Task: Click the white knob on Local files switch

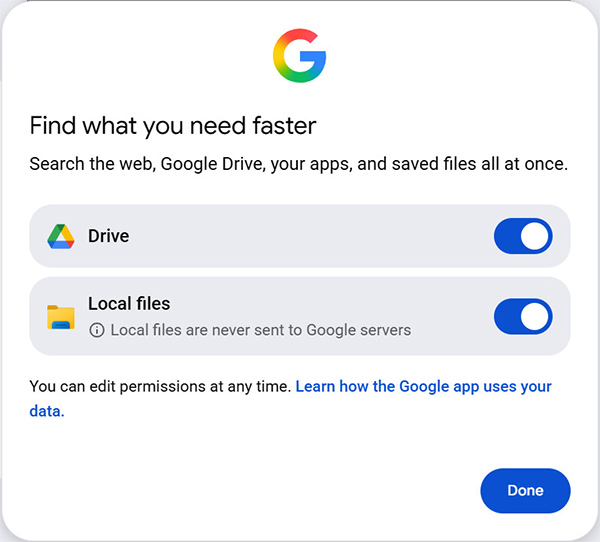Action: [x=535, y=317]
